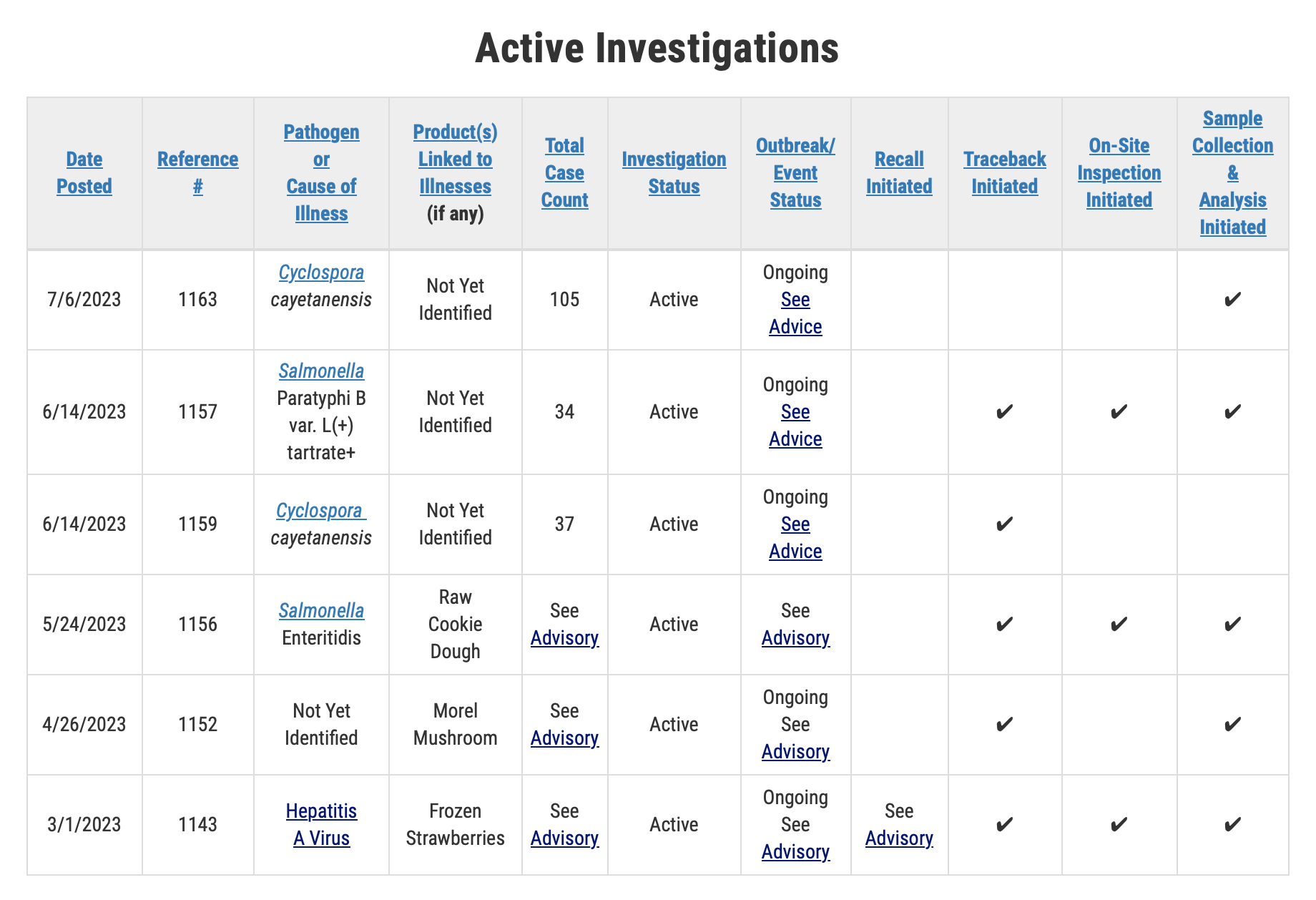
Task: Open Salmonella link for Paratyphi B row
Action: click(321, 371)
